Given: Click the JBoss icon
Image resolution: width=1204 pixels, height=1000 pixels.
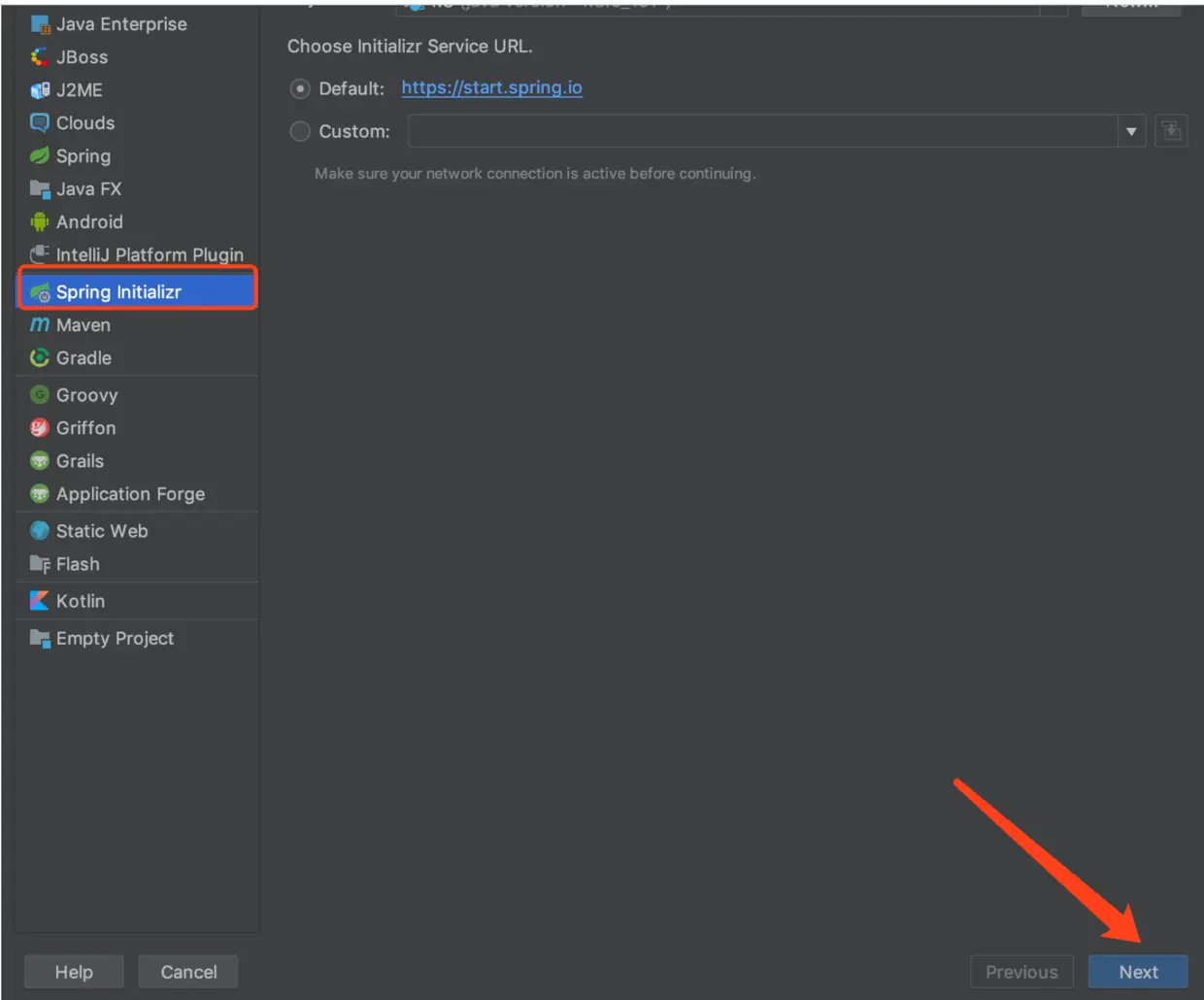Looking at the screenshot, I should [40, 57].
